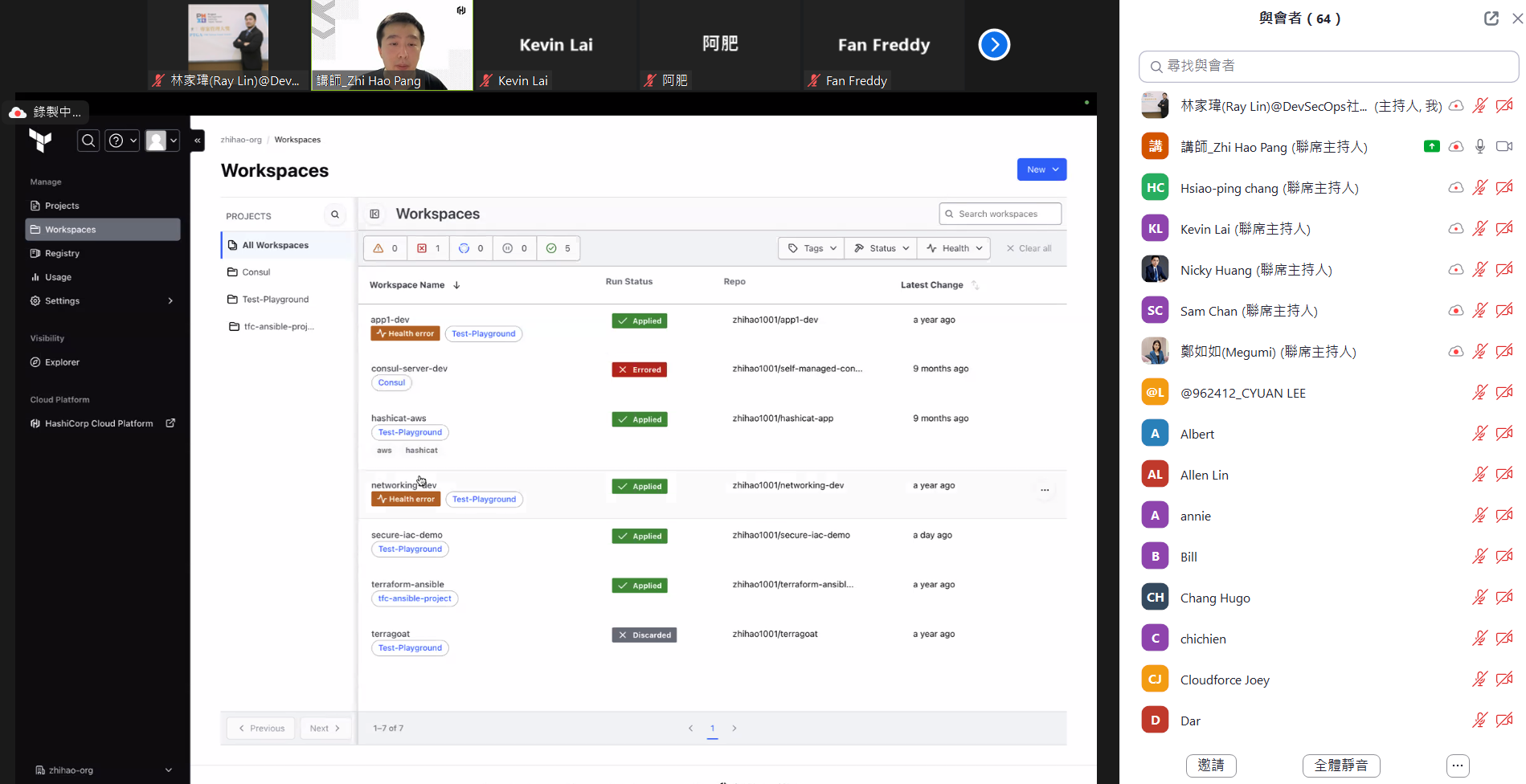Click the projects search magnifier icon
The width and height of the screenshot is (1526, 784).
point(335,215)
